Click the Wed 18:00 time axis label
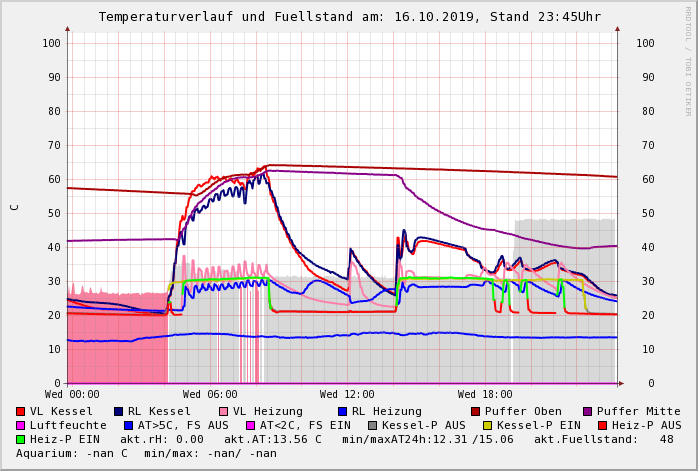 pyautogui.click(x=485, y=394)
